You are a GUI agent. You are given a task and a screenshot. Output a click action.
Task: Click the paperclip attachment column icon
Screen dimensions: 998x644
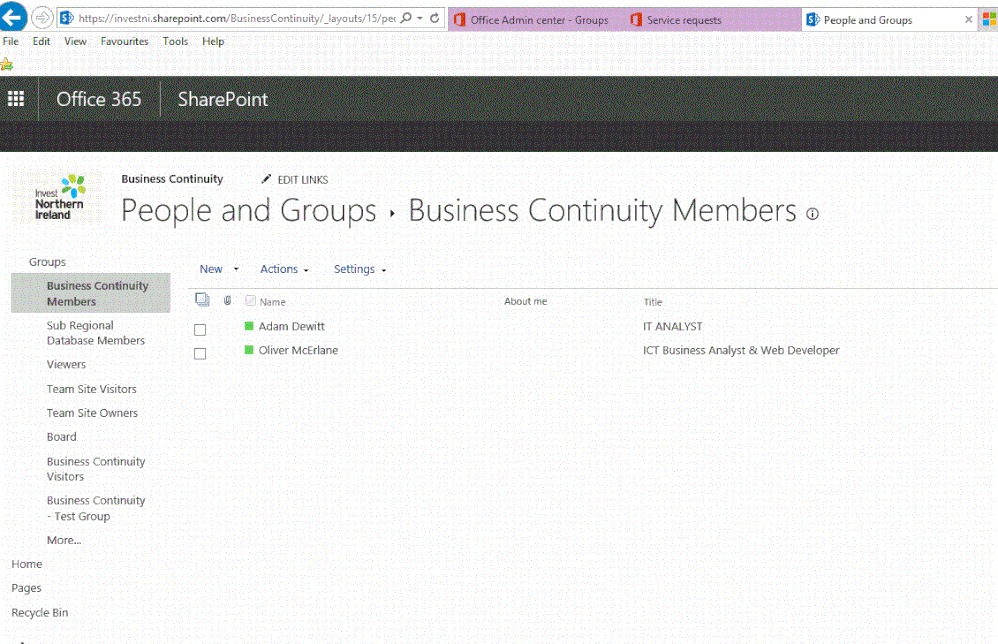(227, 300)
